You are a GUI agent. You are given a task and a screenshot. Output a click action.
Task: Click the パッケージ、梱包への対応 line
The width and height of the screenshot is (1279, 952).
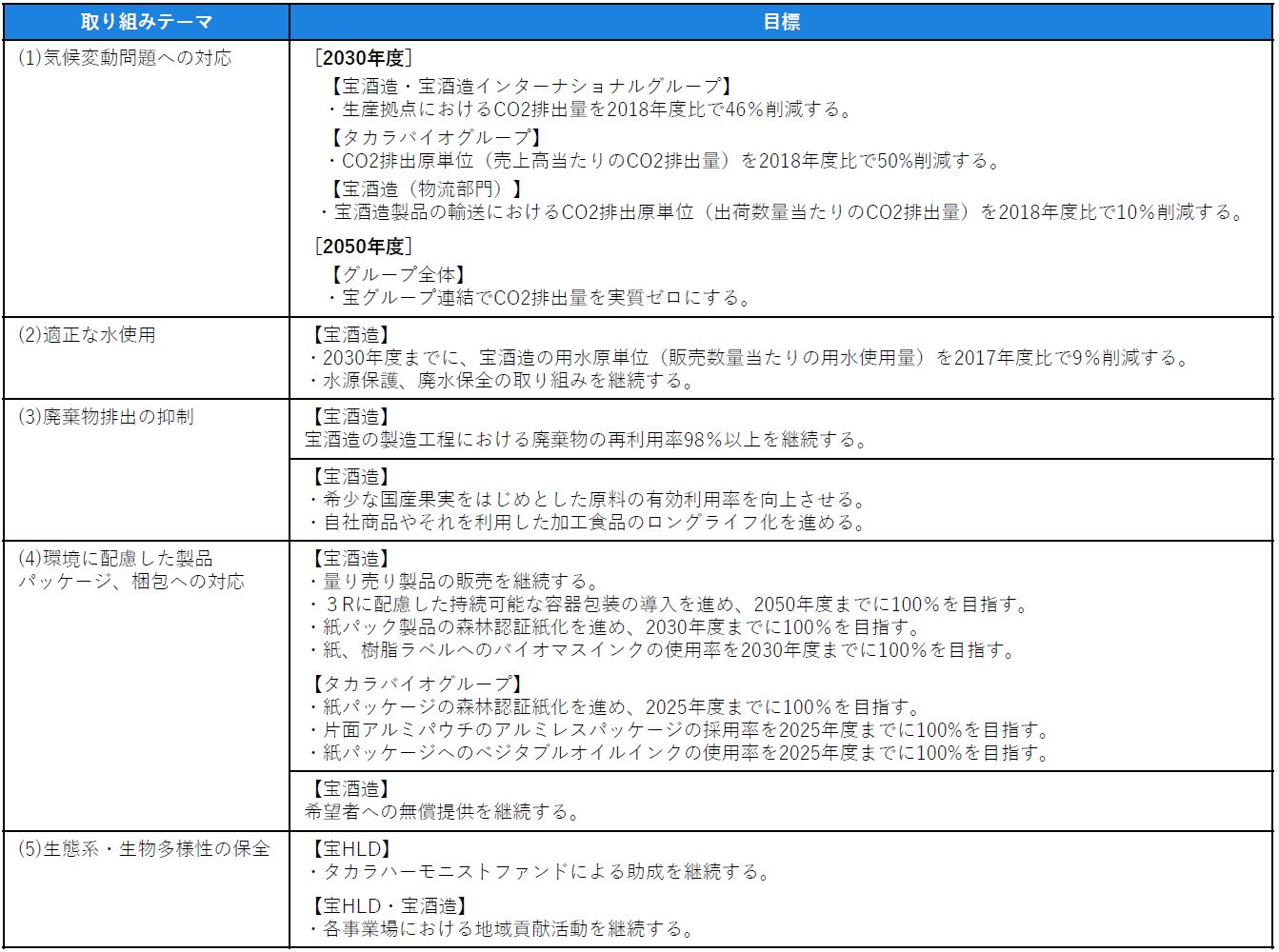click(131, 581)
